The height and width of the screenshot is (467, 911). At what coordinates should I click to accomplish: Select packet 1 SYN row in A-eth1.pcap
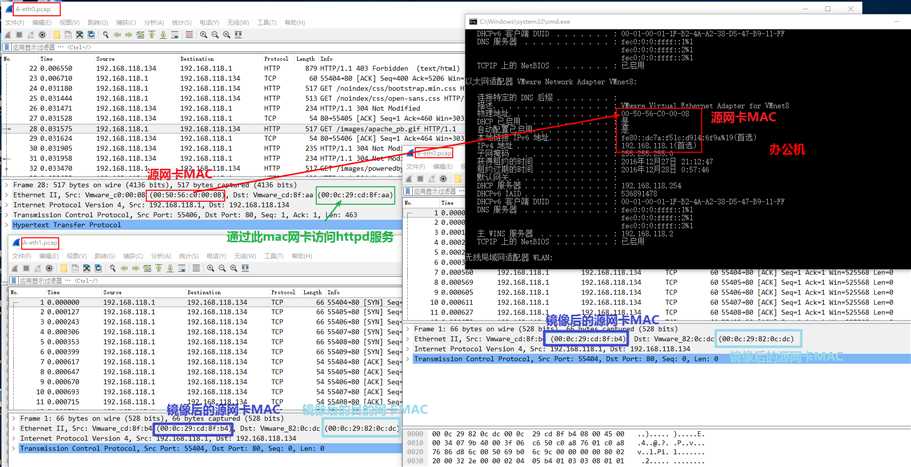click(205, 303)
